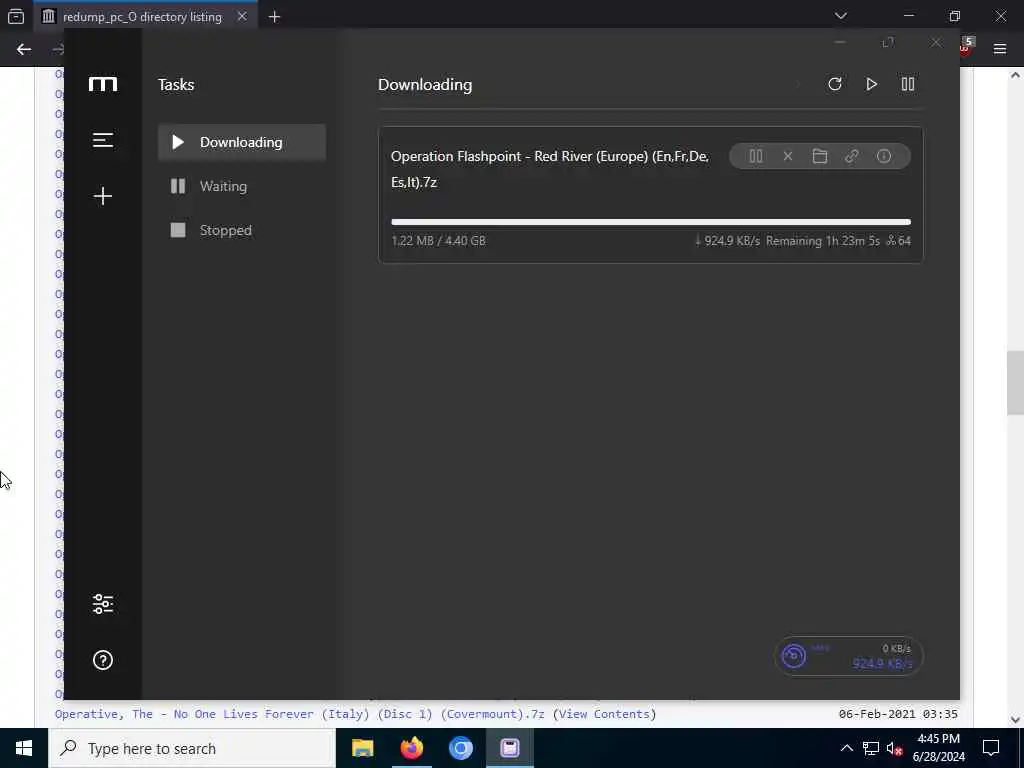This screenshot has height=768, width=1024.
Task: Open the volume tray icon
Action: [895, 748]
